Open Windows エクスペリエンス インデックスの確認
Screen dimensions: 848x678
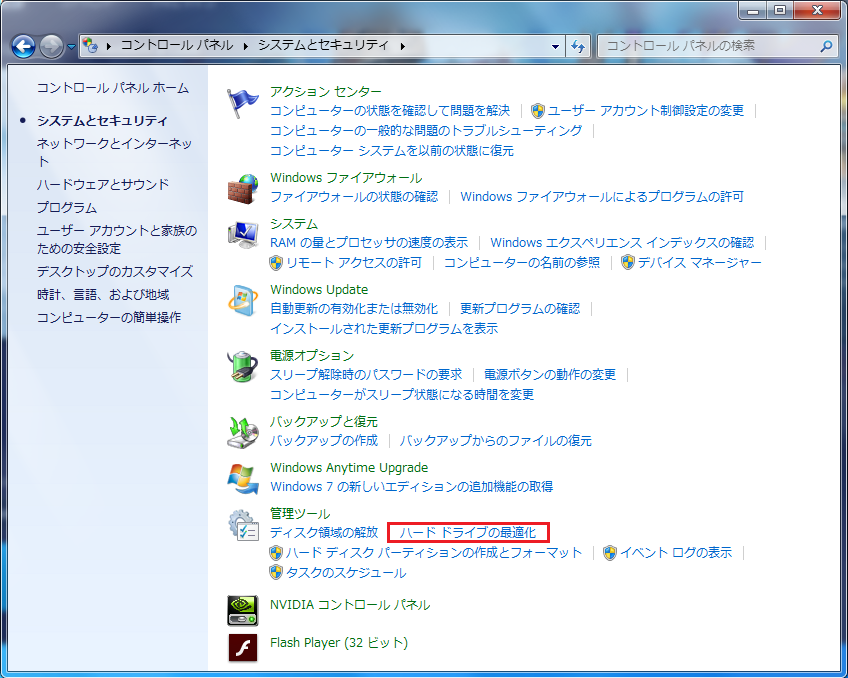coord(622,243)
